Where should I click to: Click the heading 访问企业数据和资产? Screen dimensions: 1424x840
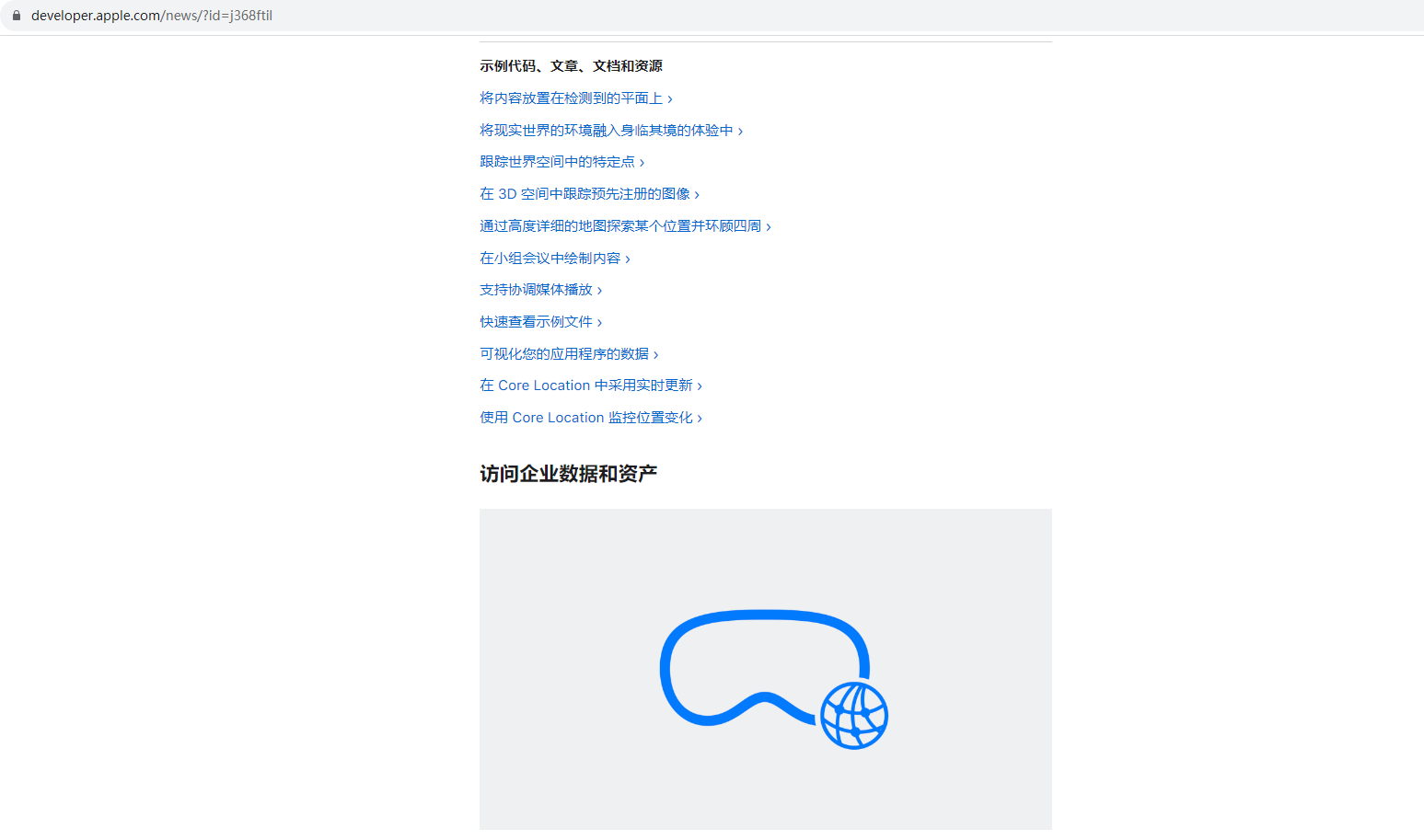tap(568, 474)
